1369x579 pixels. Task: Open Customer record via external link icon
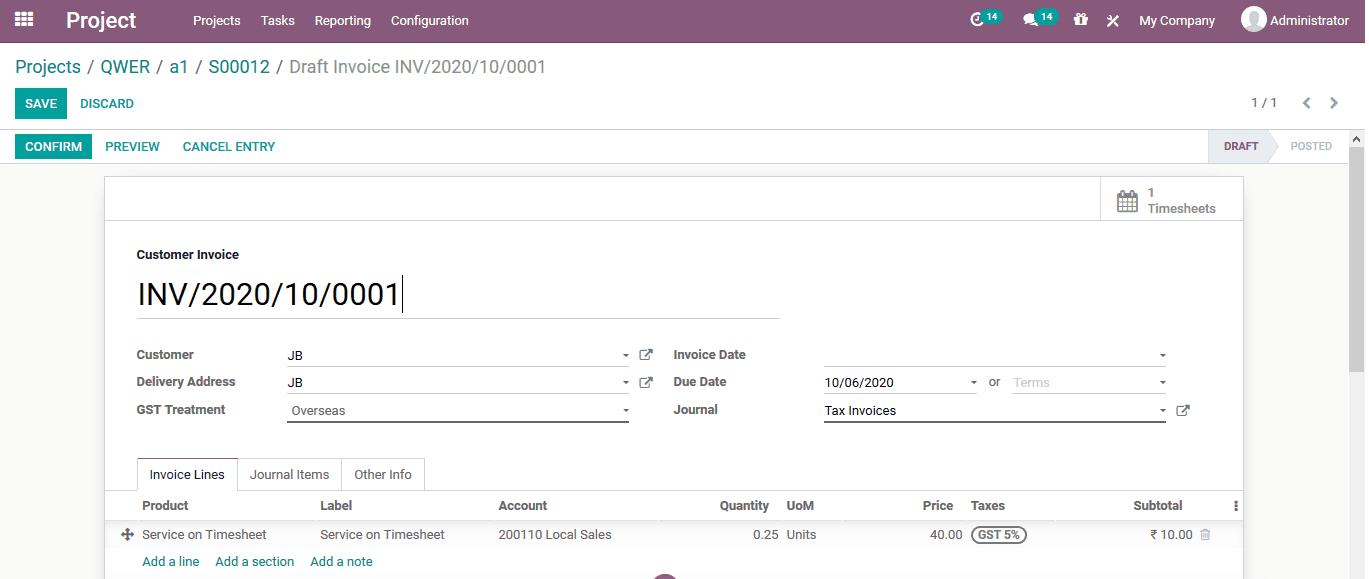click(646, 354)
